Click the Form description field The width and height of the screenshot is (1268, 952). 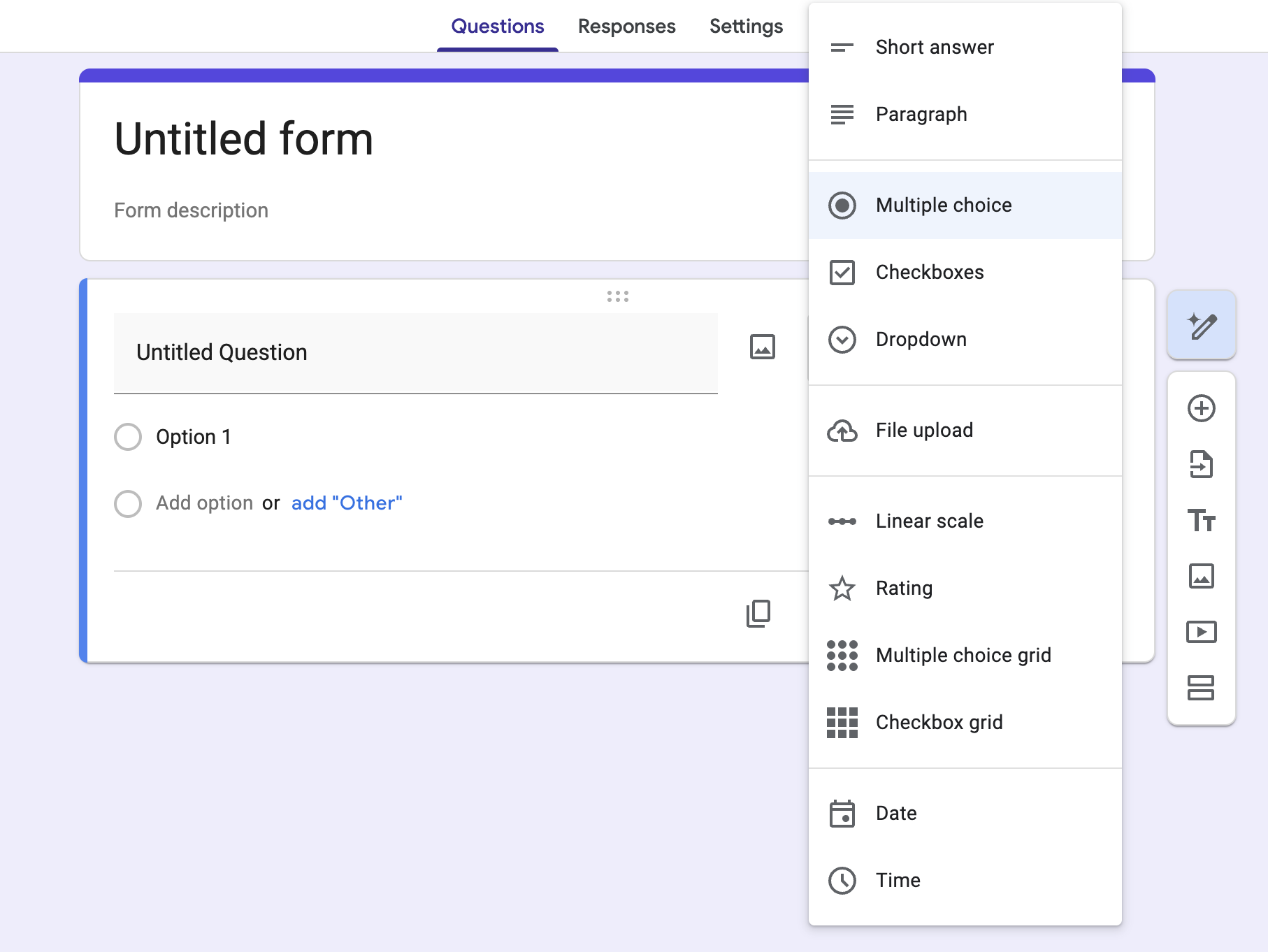(192, 210)
